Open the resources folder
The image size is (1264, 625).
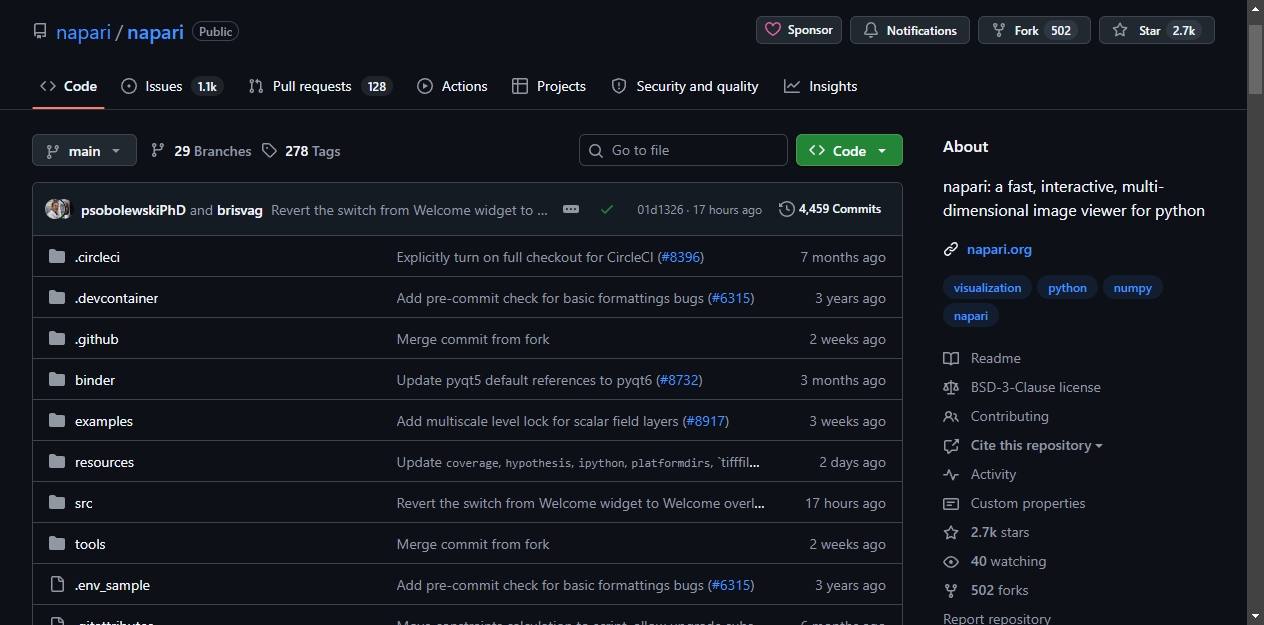[104, 462]
